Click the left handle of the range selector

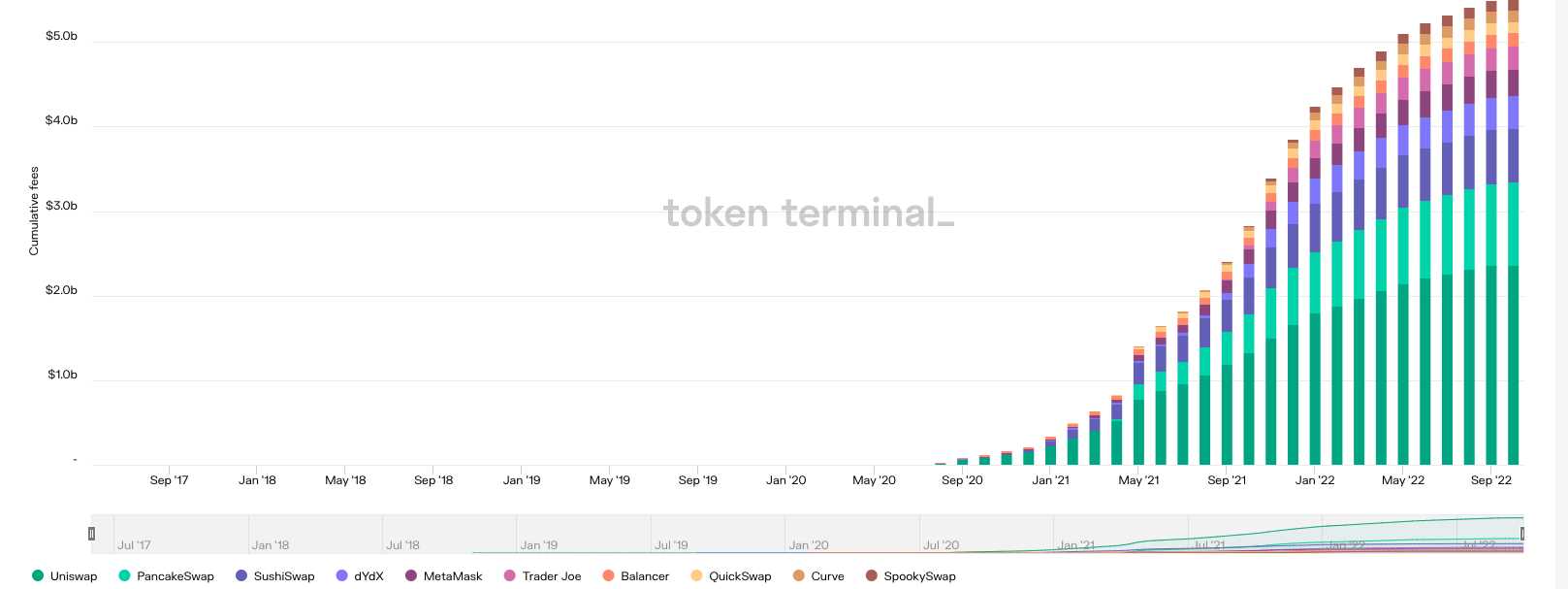pos(92,534)
